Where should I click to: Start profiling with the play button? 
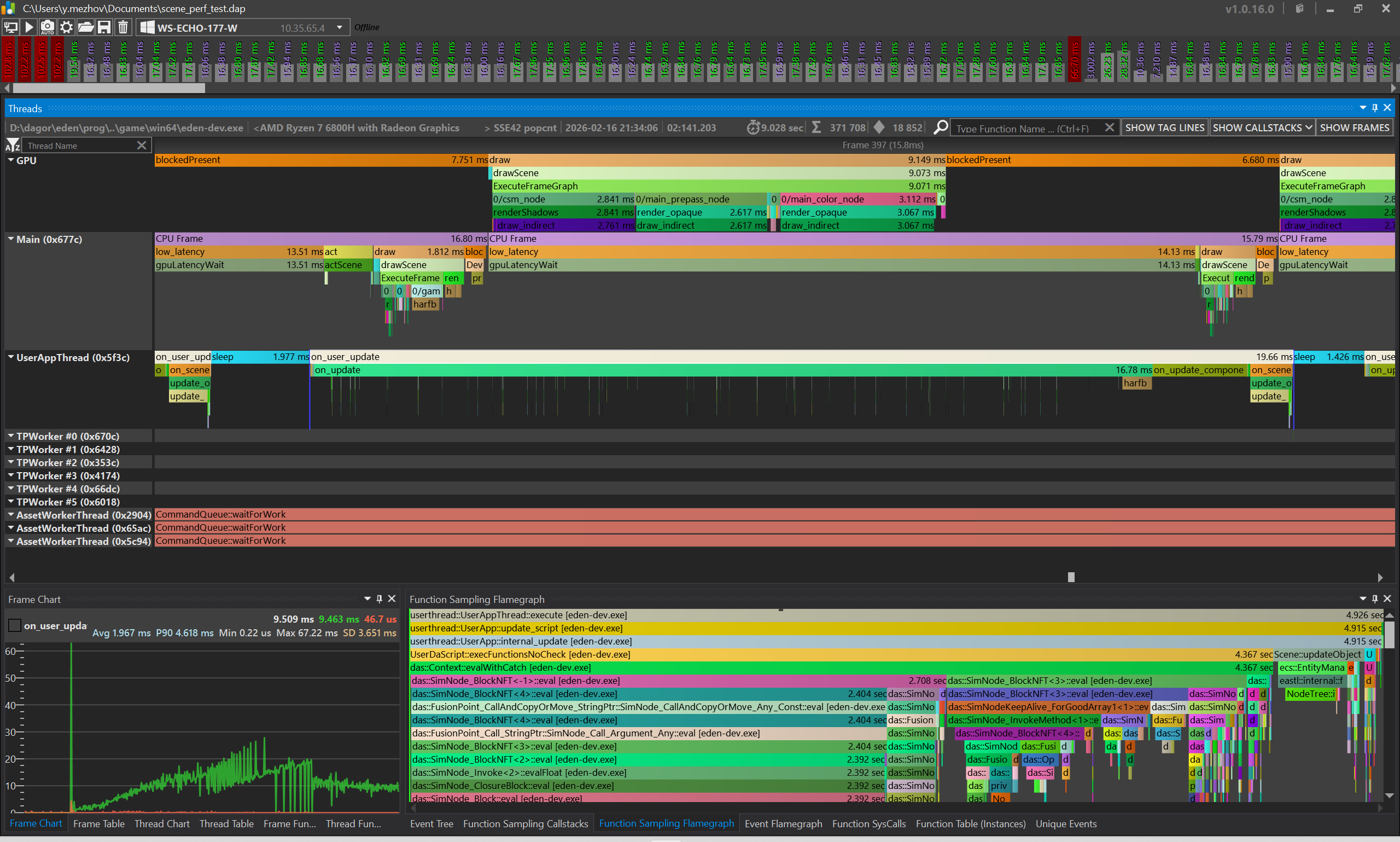(x=29, y=27)
